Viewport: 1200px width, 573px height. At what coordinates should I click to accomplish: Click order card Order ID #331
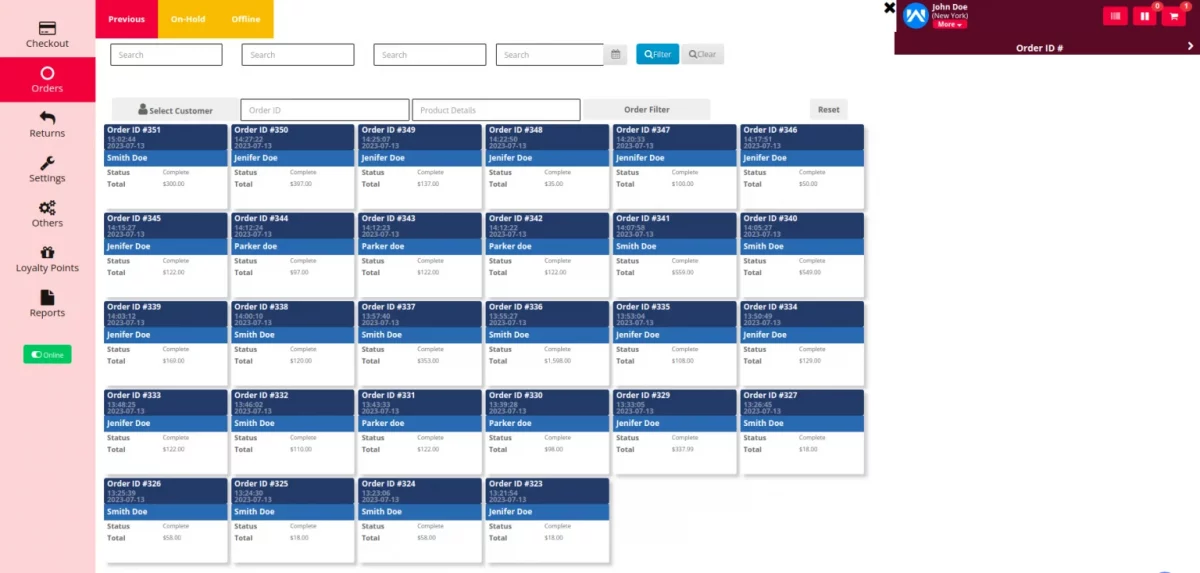(x=420, y=431)
